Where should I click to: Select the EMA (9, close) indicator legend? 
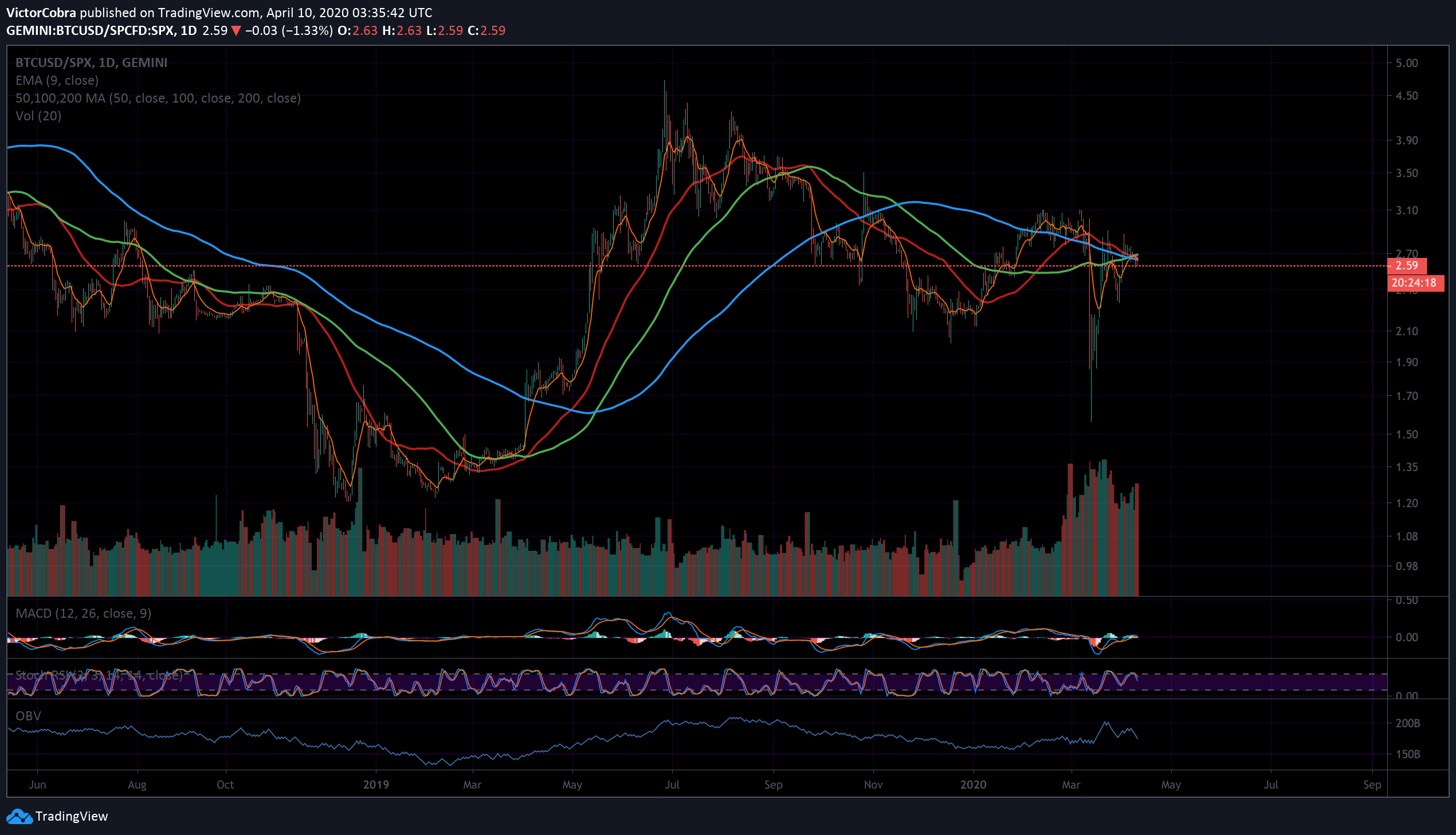(x=57, y=80)
